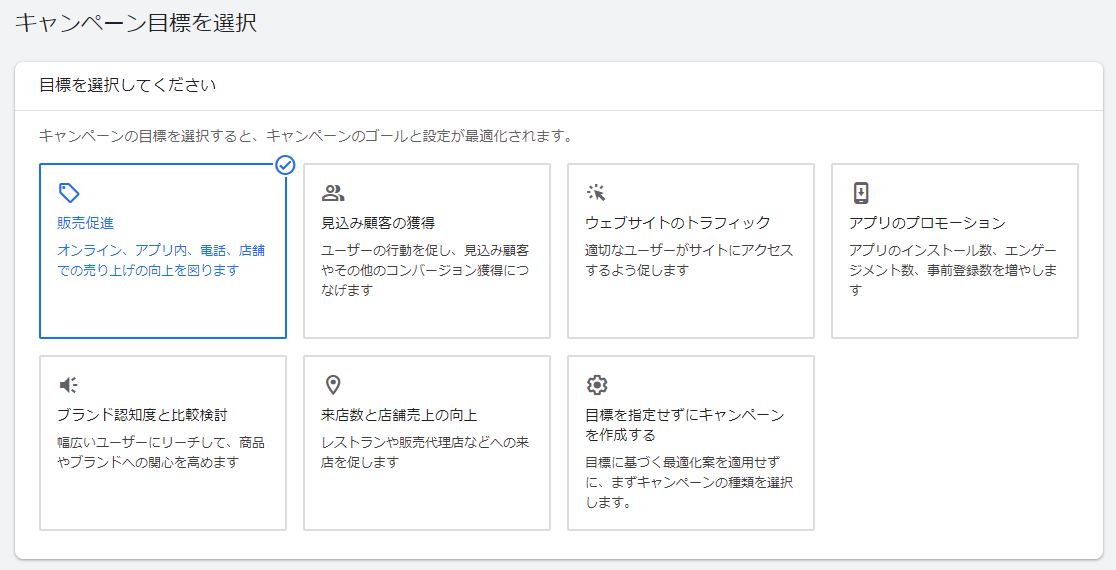This screenshot has height=570, width=1116.
Task: Choose the ウェブサイトのトラフィック goal title
Action: tap(678, 223)
